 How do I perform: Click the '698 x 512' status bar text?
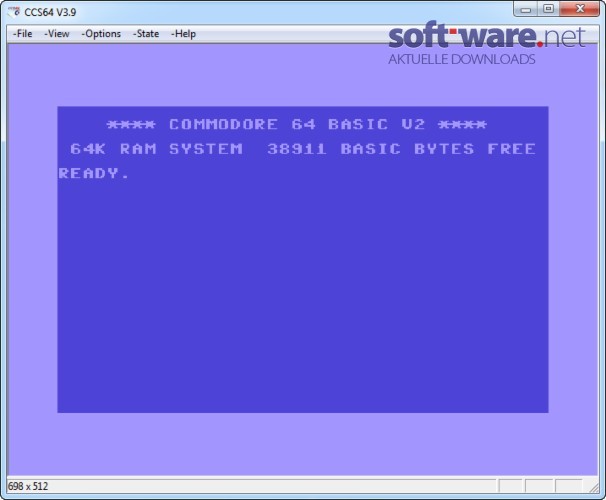tap(28, 486)
